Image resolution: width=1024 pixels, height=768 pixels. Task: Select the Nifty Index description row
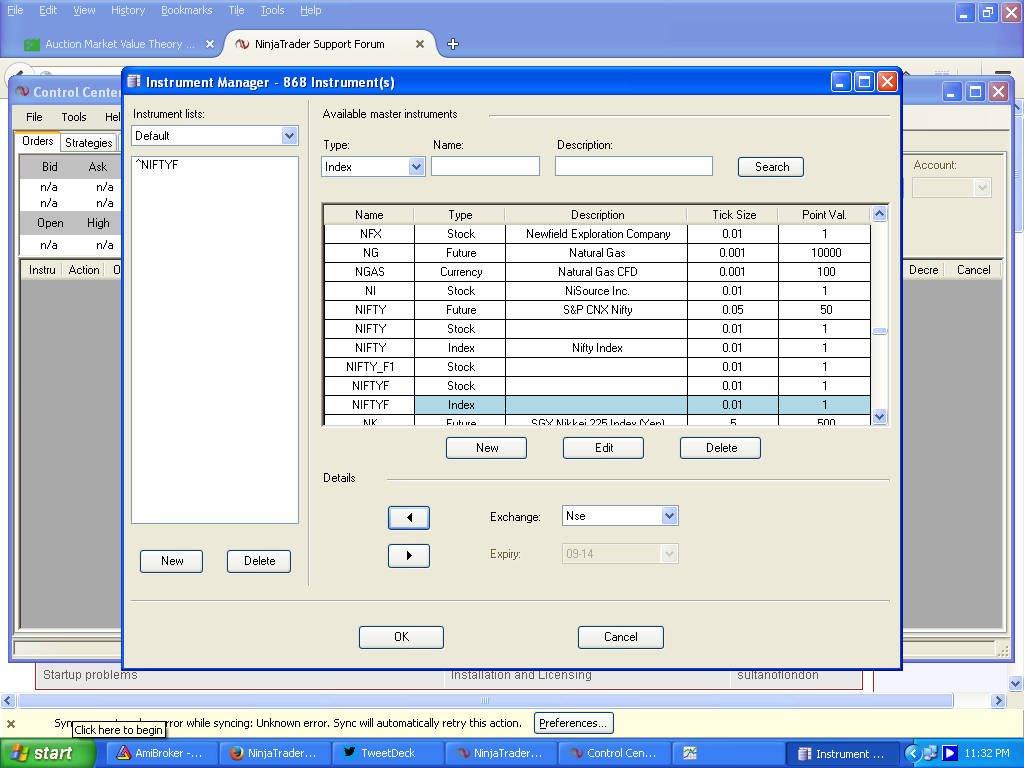pos(597,348)
